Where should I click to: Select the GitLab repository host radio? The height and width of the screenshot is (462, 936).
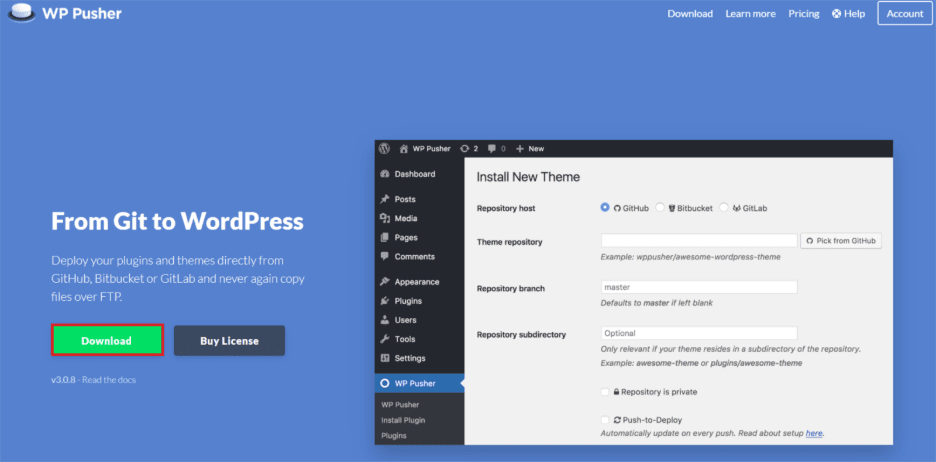724,208
